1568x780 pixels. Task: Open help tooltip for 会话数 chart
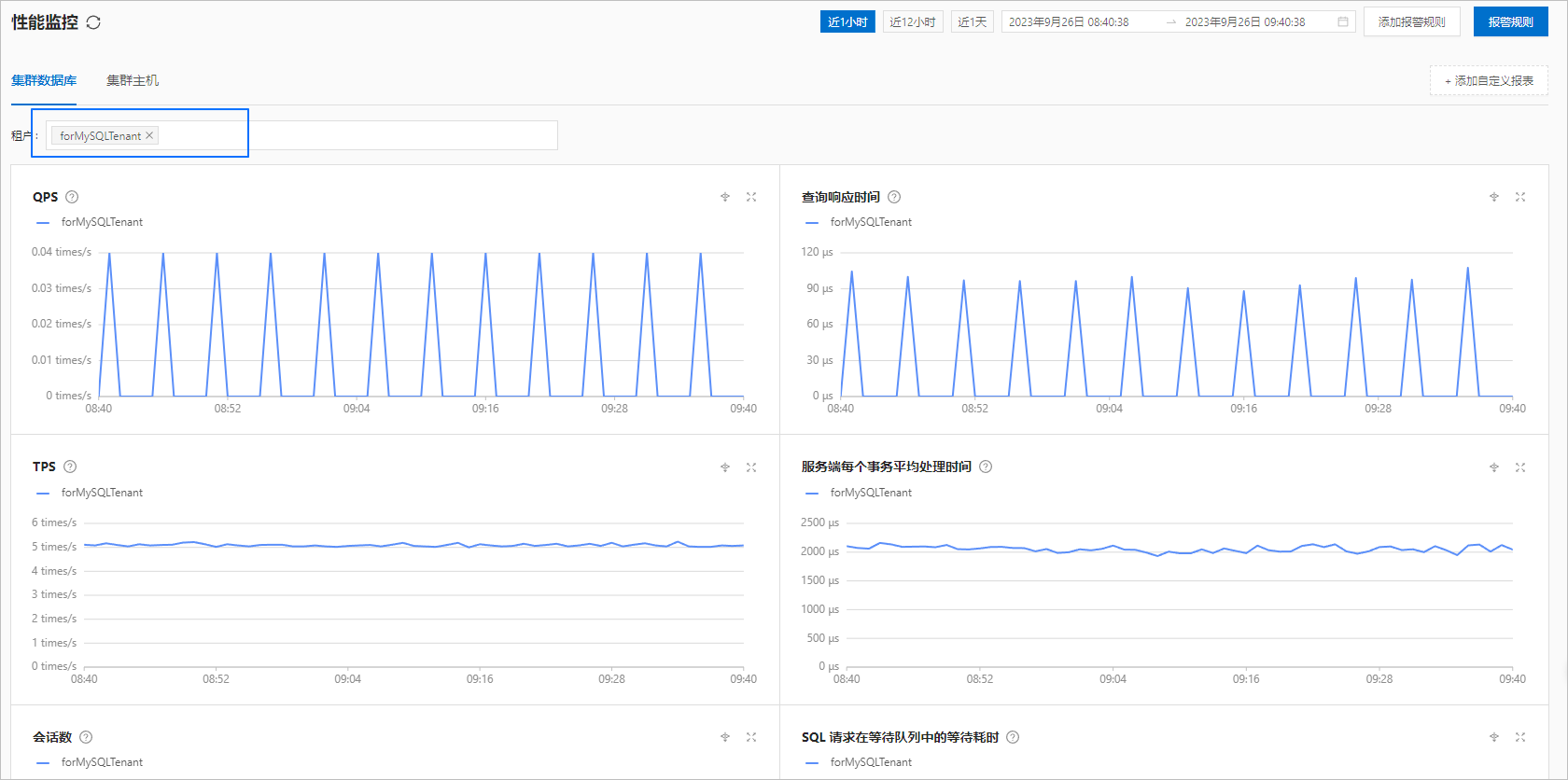coord(86,737)
